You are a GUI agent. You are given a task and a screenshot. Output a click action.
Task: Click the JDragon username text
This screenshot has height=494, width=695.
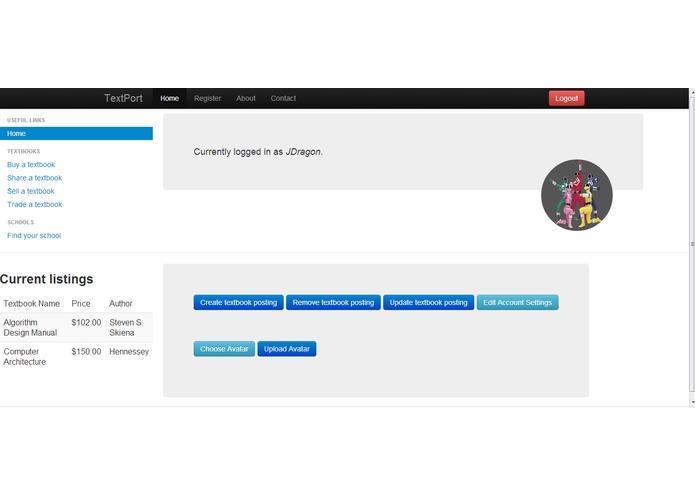click(304, 152)
